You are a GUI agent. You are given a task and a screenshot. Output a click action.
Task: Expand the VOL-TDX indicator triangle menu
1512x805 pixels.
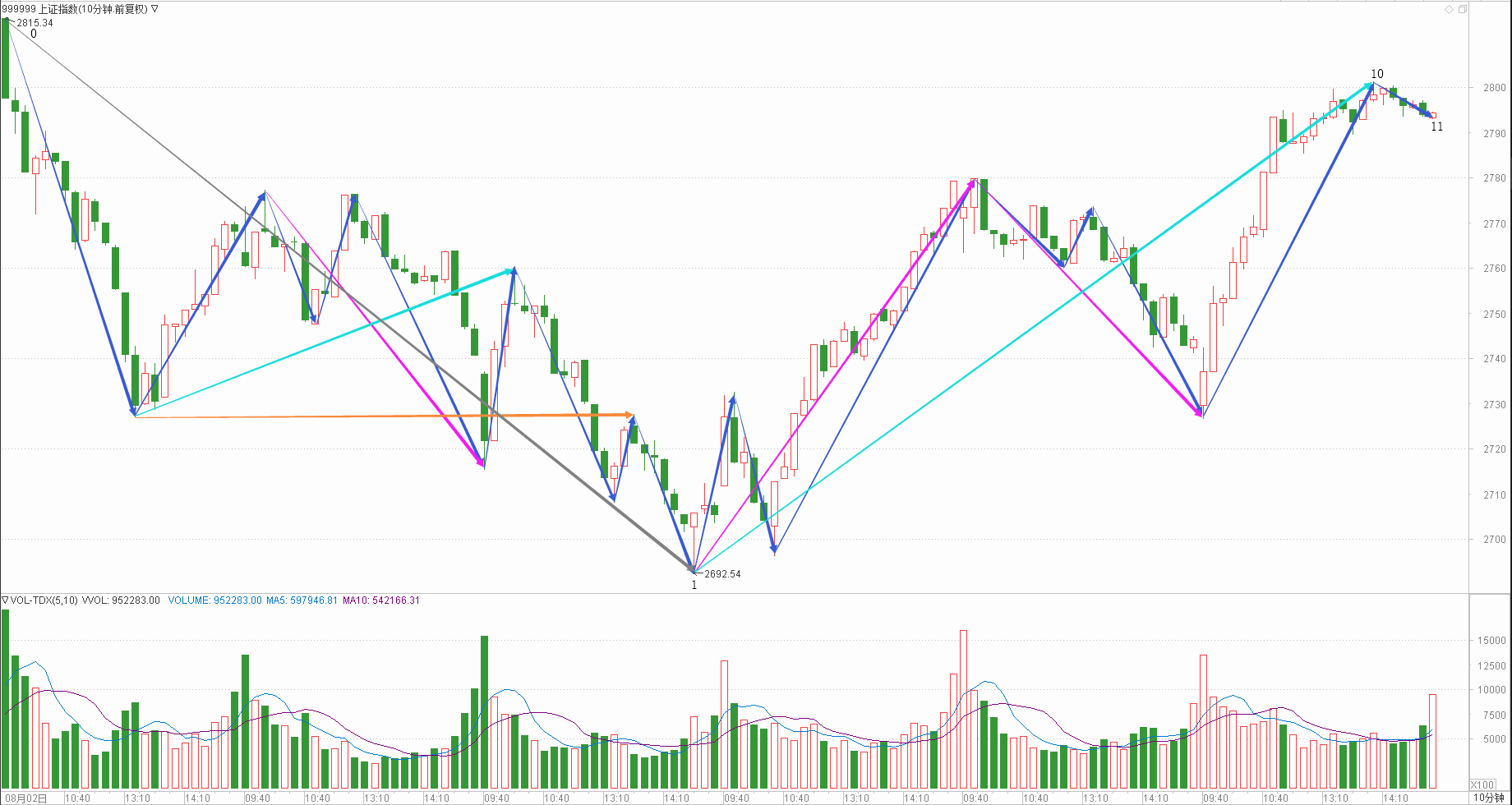click(x=5, y=600)
